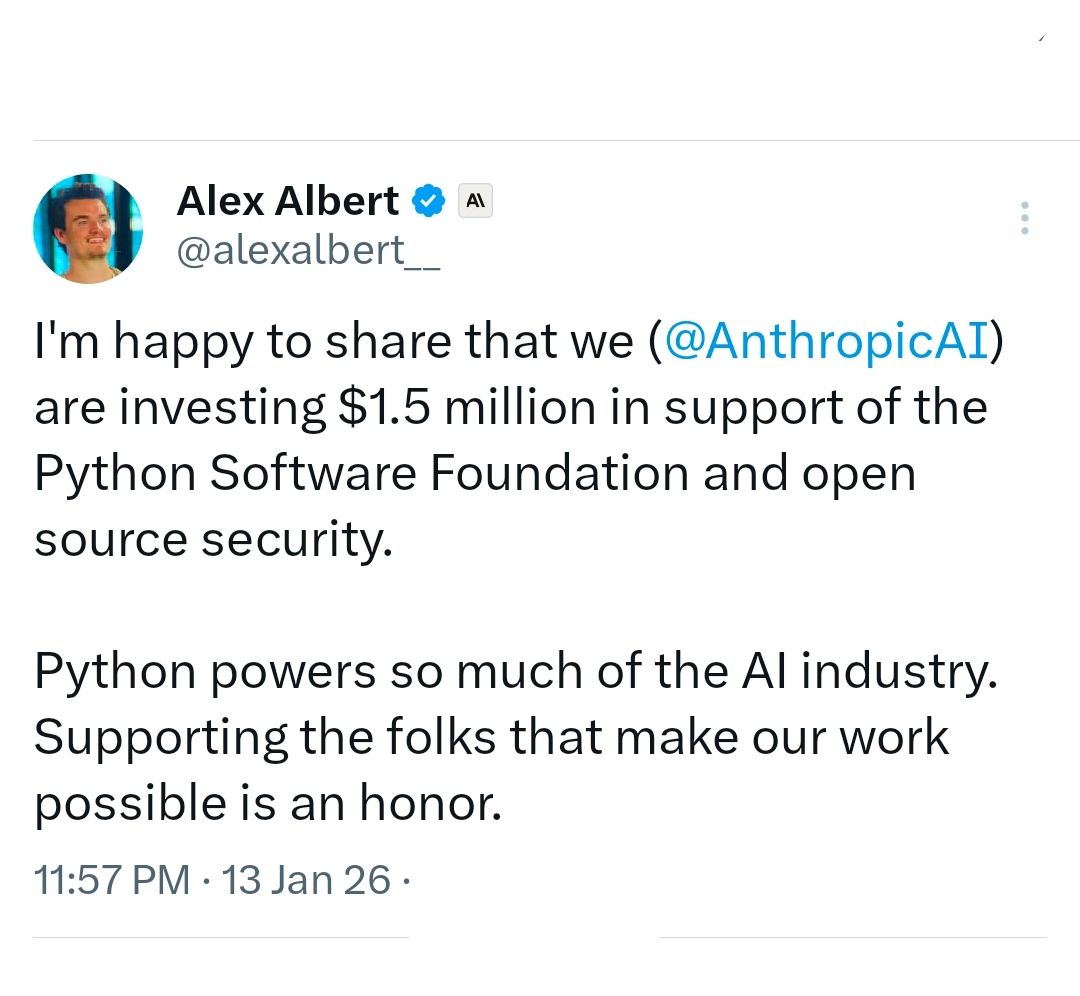The height and width of the screenshot is (996, 1080).
Task: Click the blue verified checkmark badge
Action: click(429, 201)
